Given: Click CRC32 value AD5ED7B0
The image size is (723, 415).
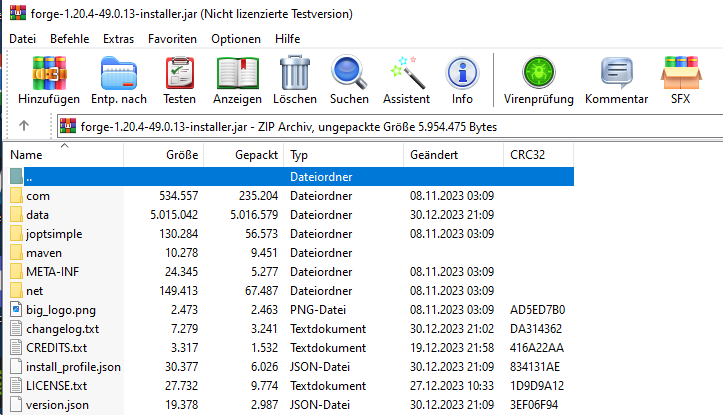Looking at the screenshot, I should 538,309.
